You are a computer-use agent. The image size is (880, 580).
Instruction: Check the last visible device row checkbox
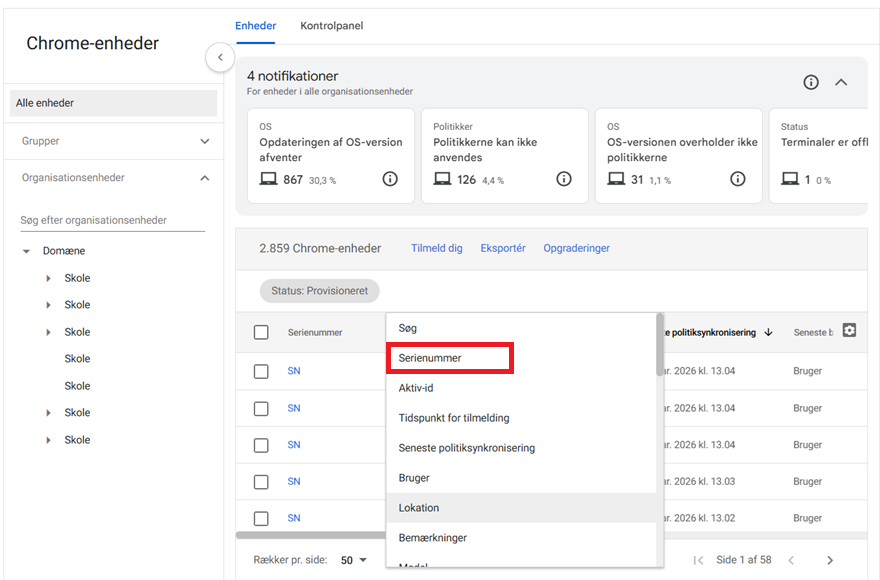[261, 518]
